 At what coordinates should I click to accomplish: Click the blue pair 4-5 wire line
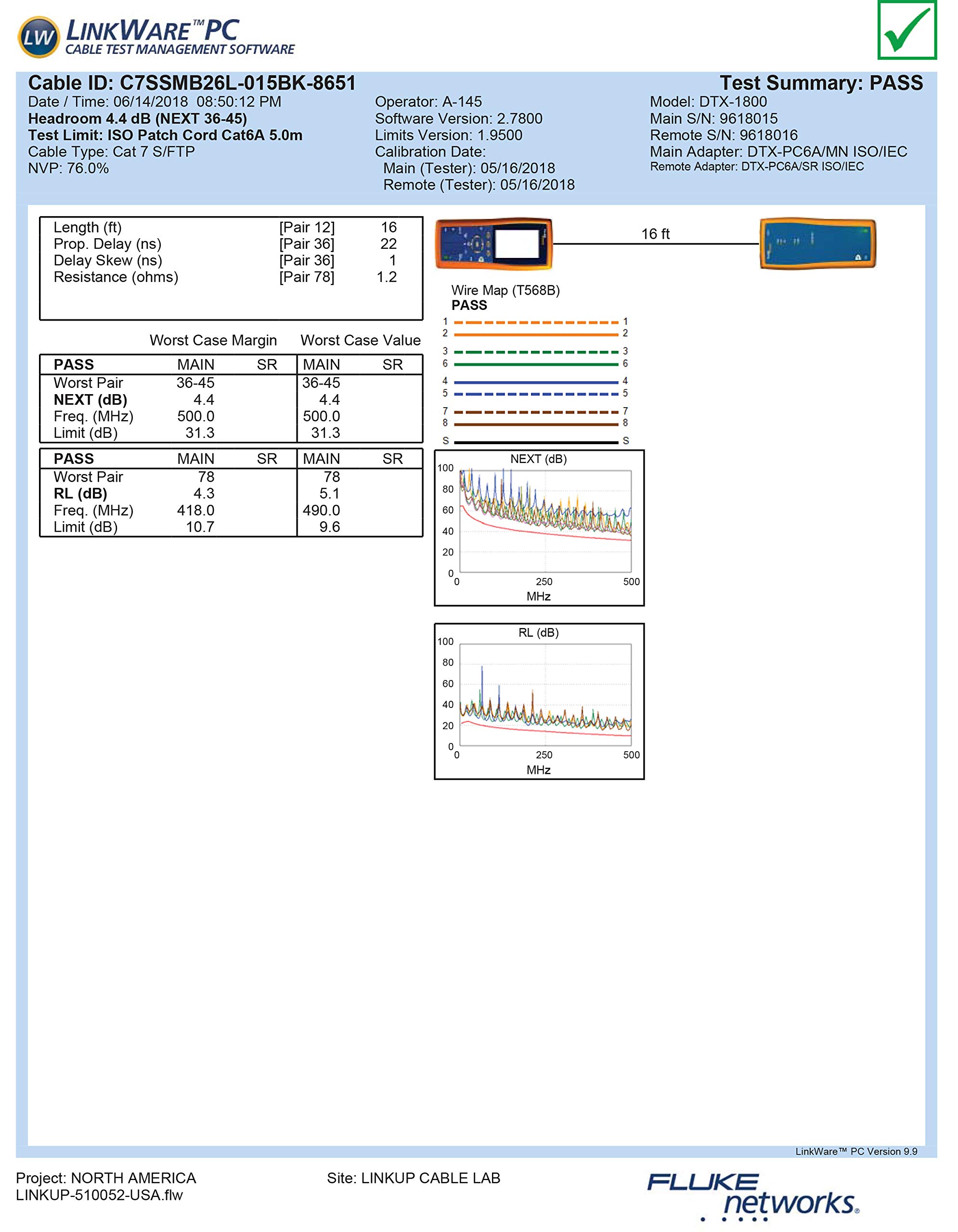[x=535, y=383]
